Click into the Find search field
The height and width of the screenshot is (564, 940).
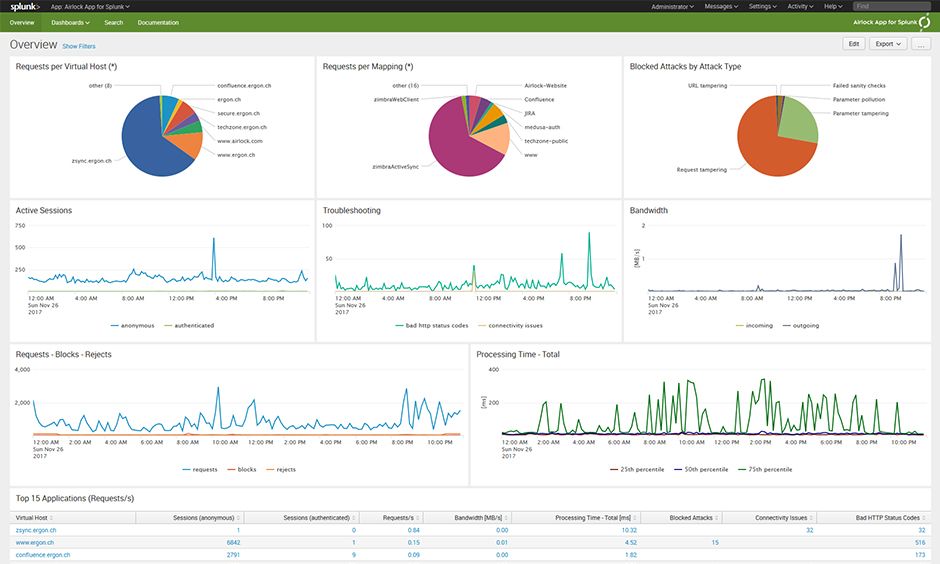891,6
